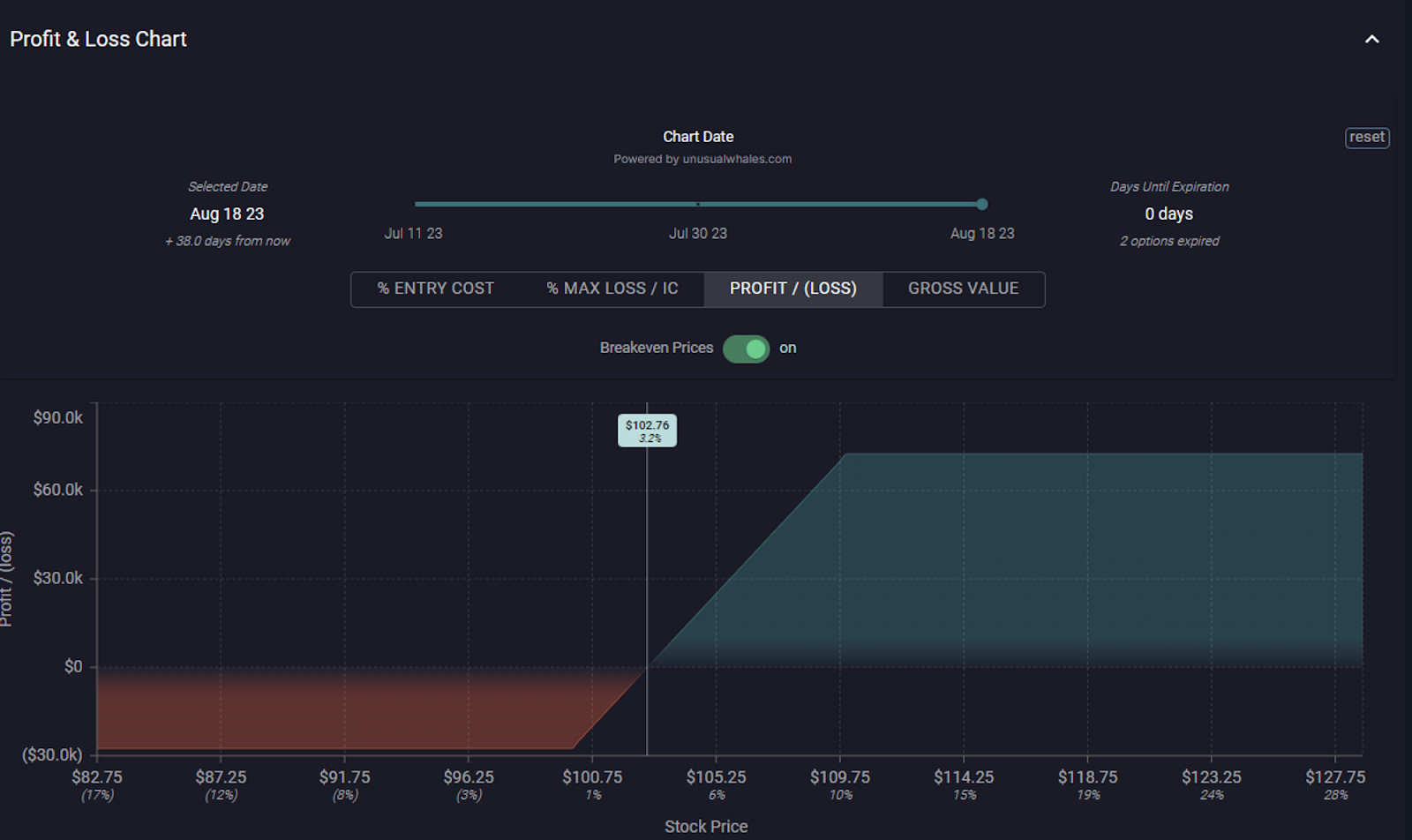Toggle Breakeven Prices off

coord(746,349)
